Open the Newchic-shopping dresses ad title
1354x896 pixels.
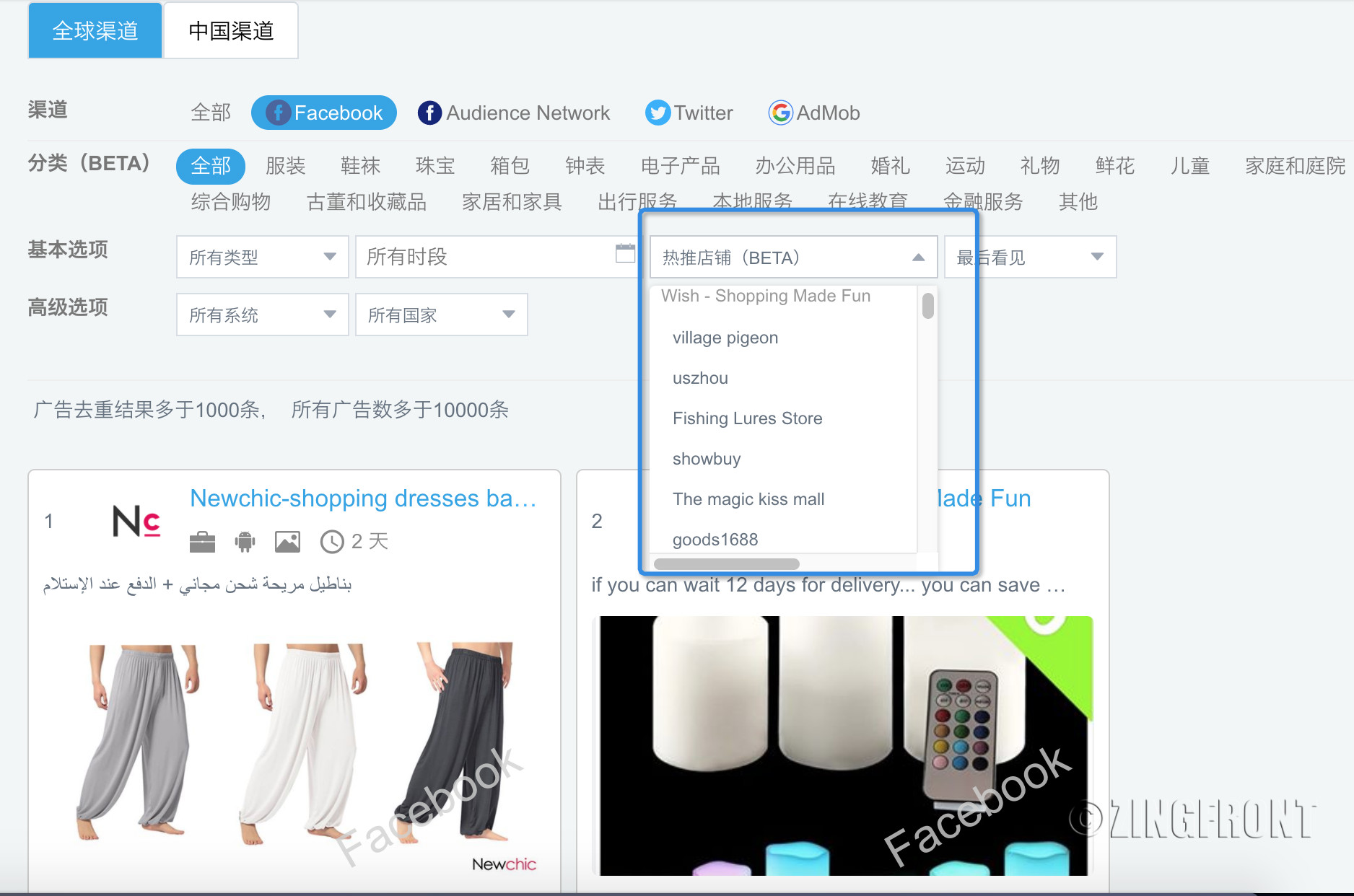[363, 498]
